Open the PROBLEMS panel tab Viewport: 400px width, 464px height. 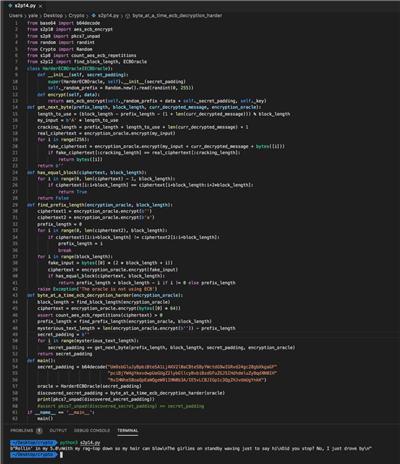pyautogui.click(x=22, y=431)
